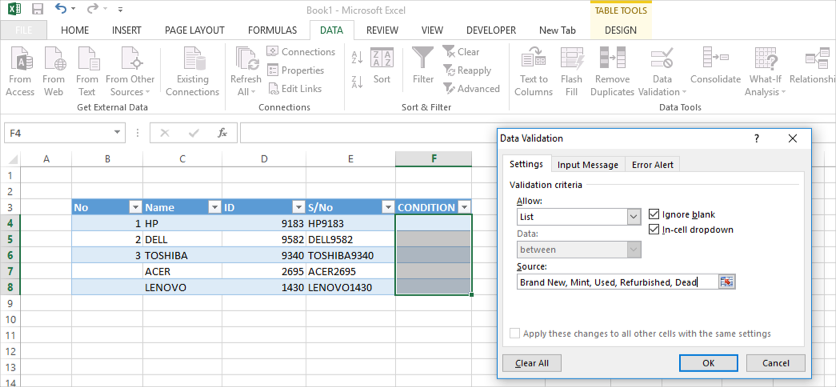Switch to the FORMULAS tab

pyautogui.click(x=272, y=30)
